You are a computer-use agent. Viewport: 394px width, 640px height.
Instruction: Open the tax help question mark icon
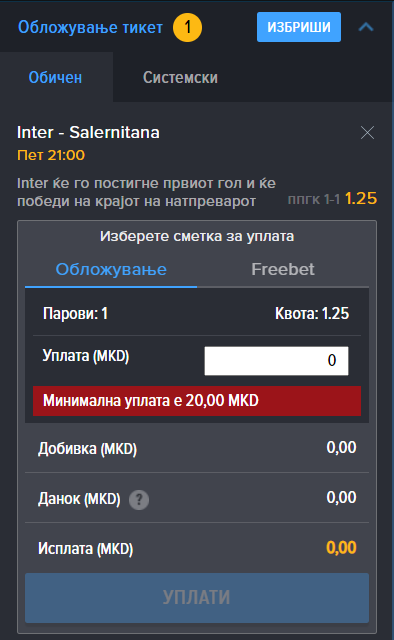tap(139, 499)
